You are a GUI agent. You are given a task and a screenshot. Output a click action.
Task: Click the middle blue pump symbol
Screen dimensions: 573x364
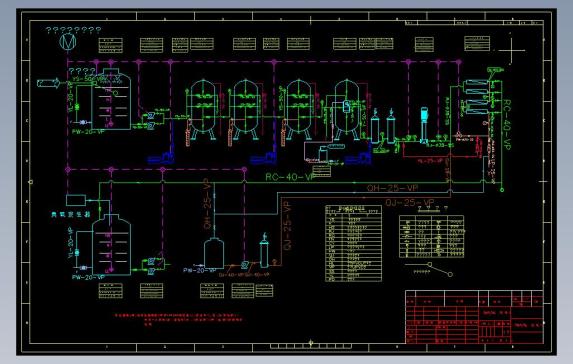coord(263,158)
